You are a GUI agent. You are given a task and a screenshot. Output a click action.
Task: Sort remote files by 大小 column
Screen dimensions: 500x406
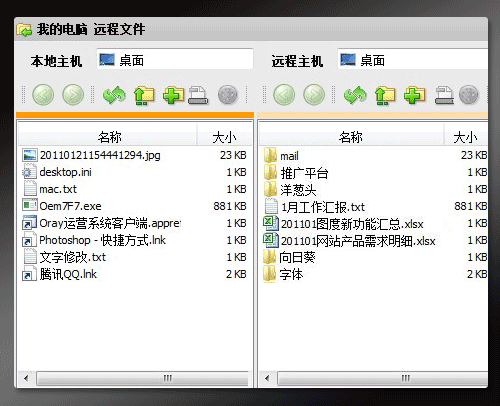(x=466, y=137)
